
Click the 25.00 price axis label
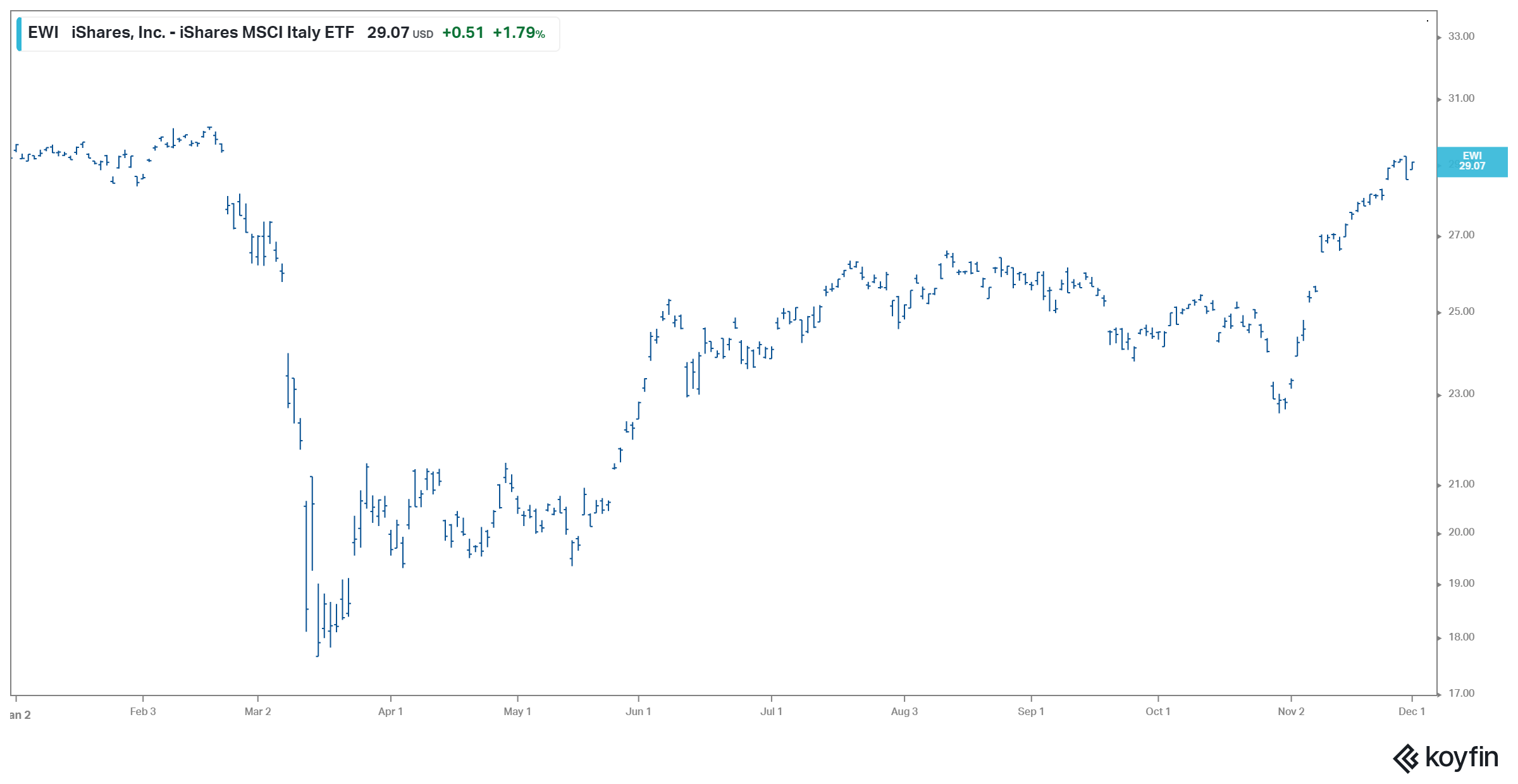tap(1461, 312)
